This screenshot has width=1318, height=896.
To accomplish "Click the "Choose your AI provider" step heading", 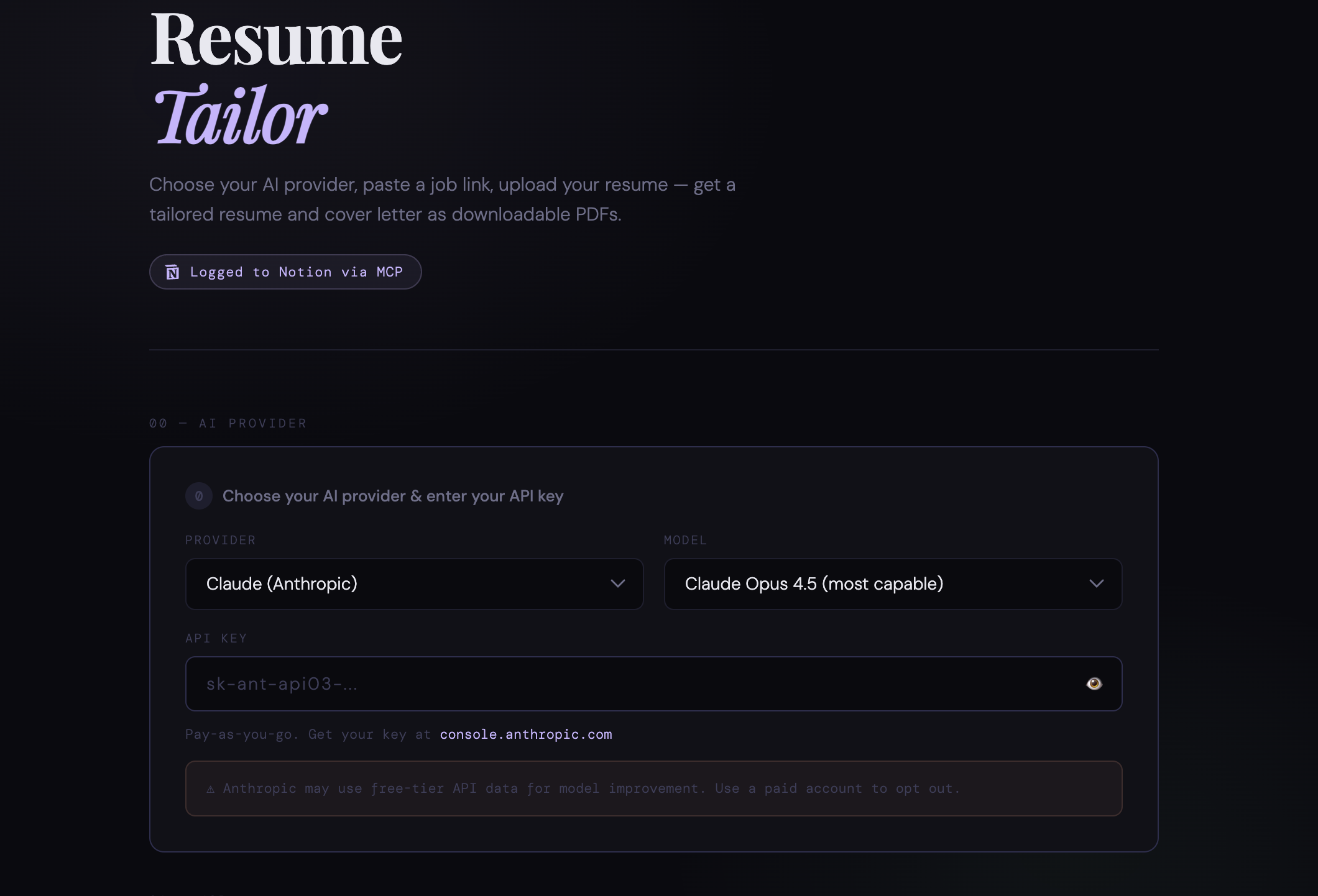I will point(392,496).
